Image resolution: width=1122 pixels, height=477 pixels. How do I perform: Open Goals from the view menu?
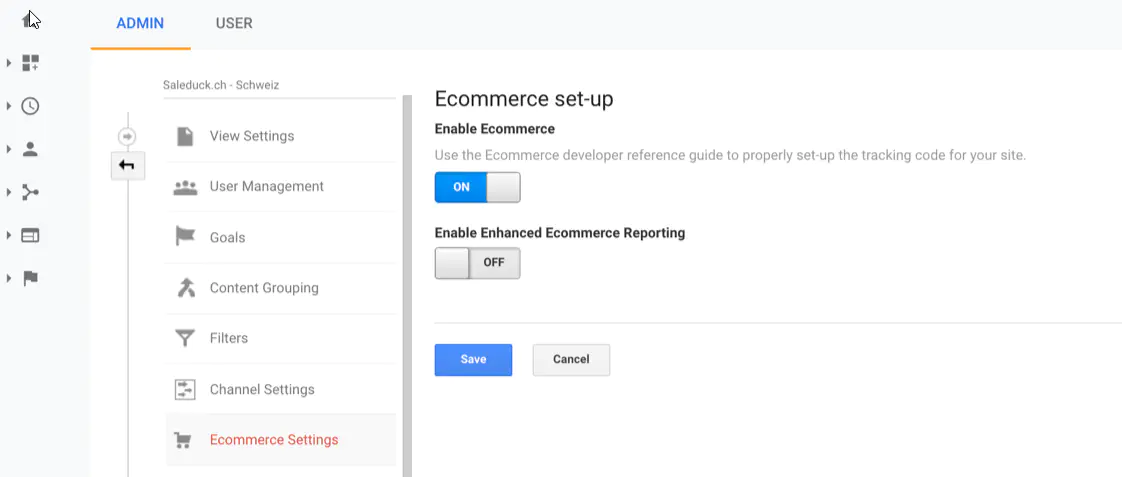pyautogui.click(x=227, y=237)
